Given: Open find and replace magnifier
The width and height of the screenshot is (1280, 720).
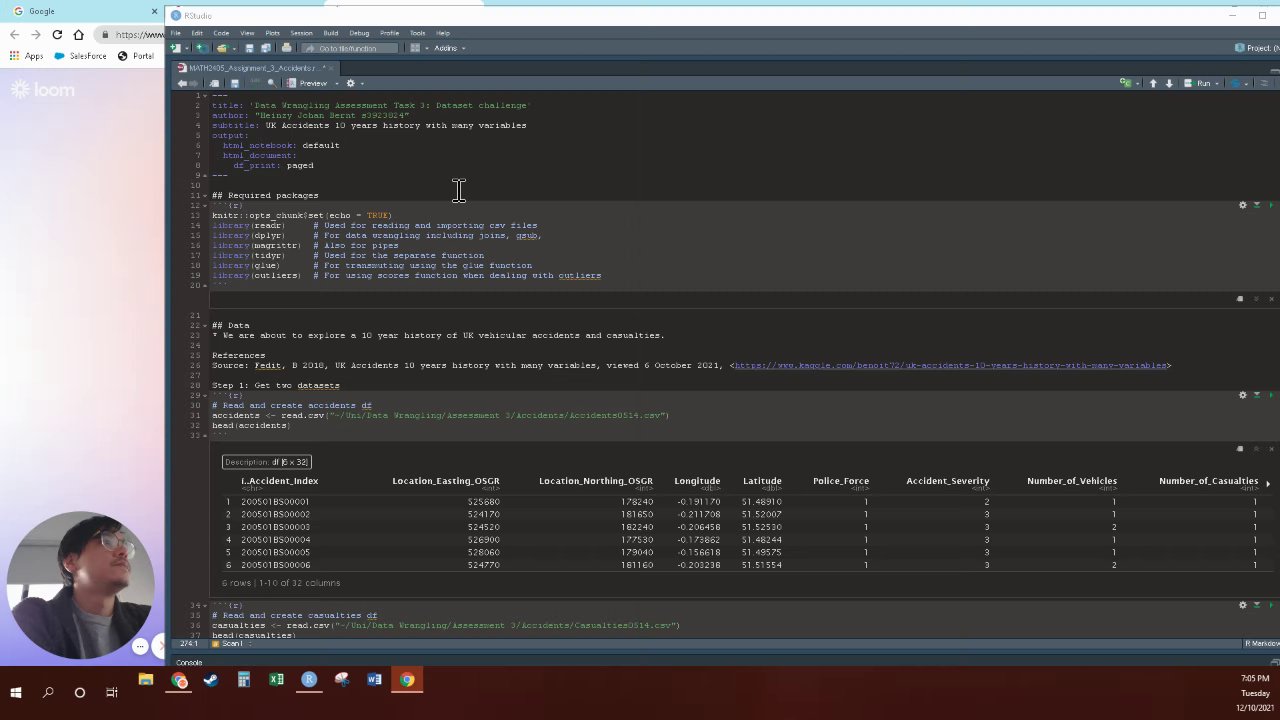Looking at the screenshot, I should (271, 83).
